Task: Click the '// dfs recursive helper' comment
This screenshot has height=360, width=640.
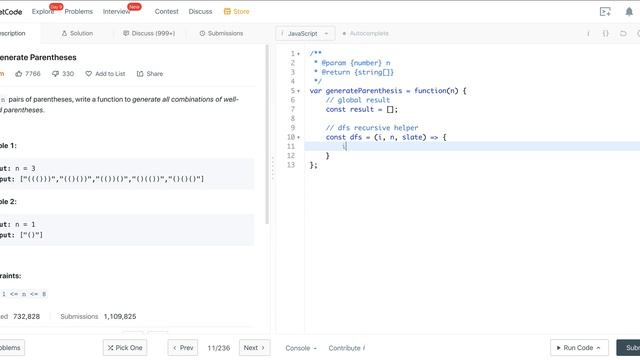Action: coord(372,128)
